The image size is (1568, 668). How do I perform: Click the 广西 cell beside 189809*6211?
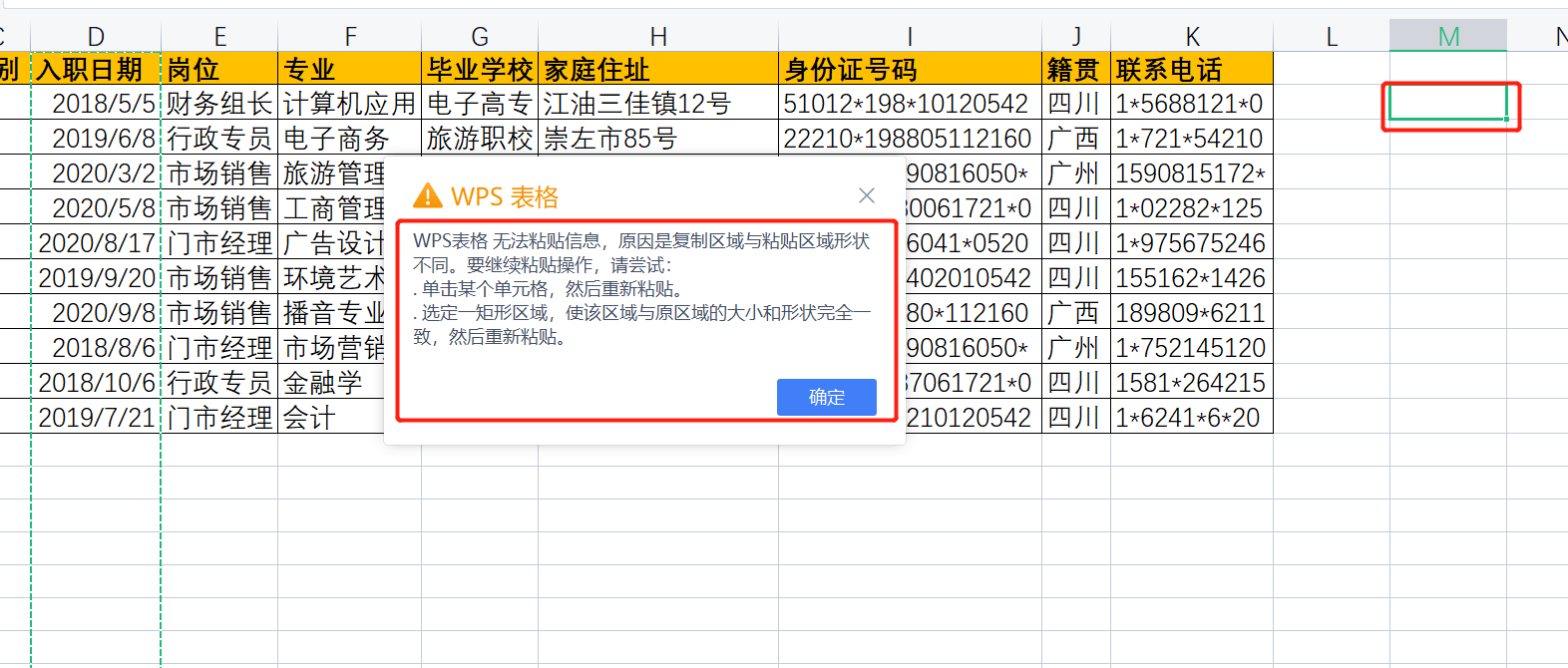click(1076, 312)
